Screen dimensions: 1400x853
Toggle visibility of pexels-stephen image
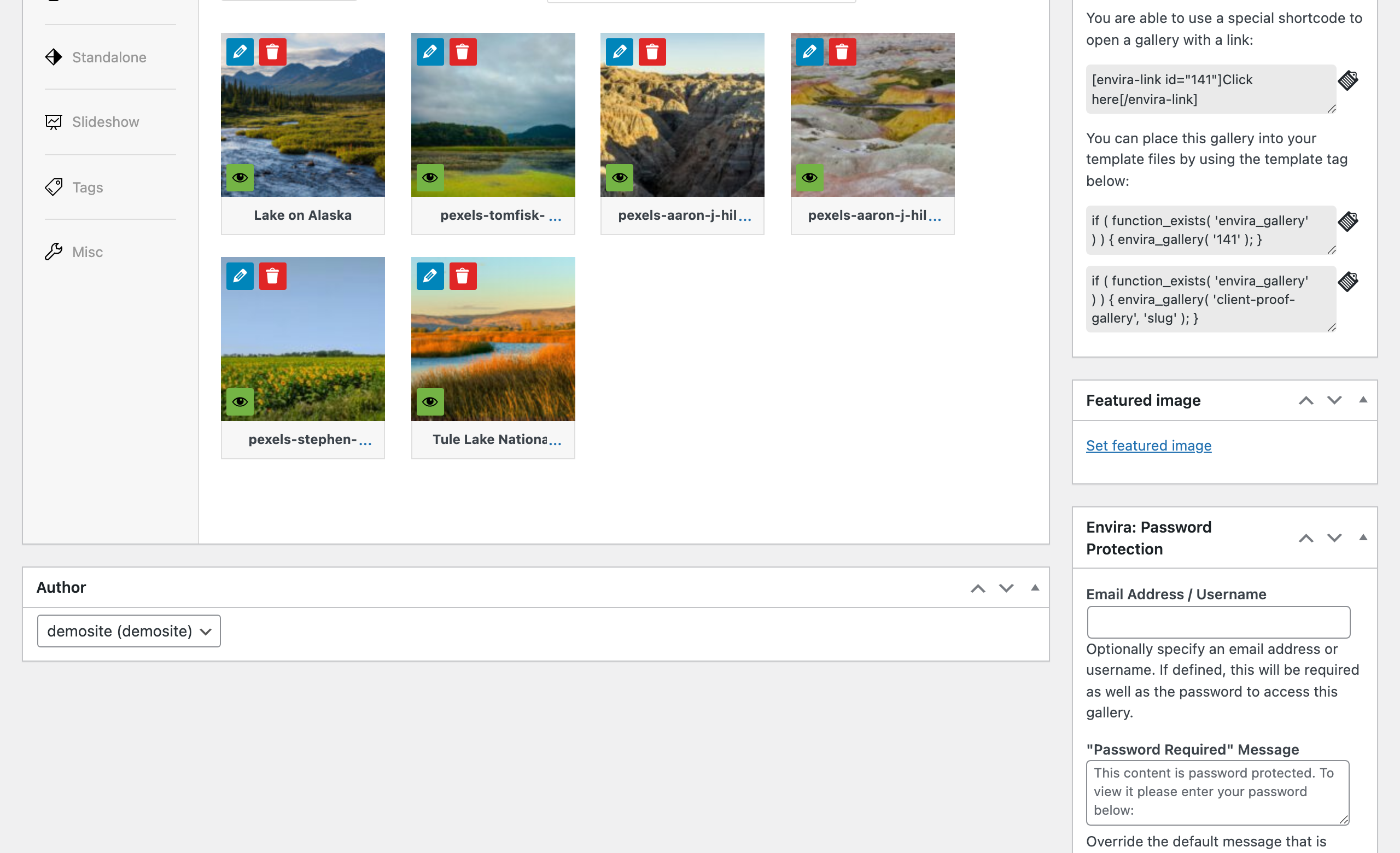click(240, 402)
